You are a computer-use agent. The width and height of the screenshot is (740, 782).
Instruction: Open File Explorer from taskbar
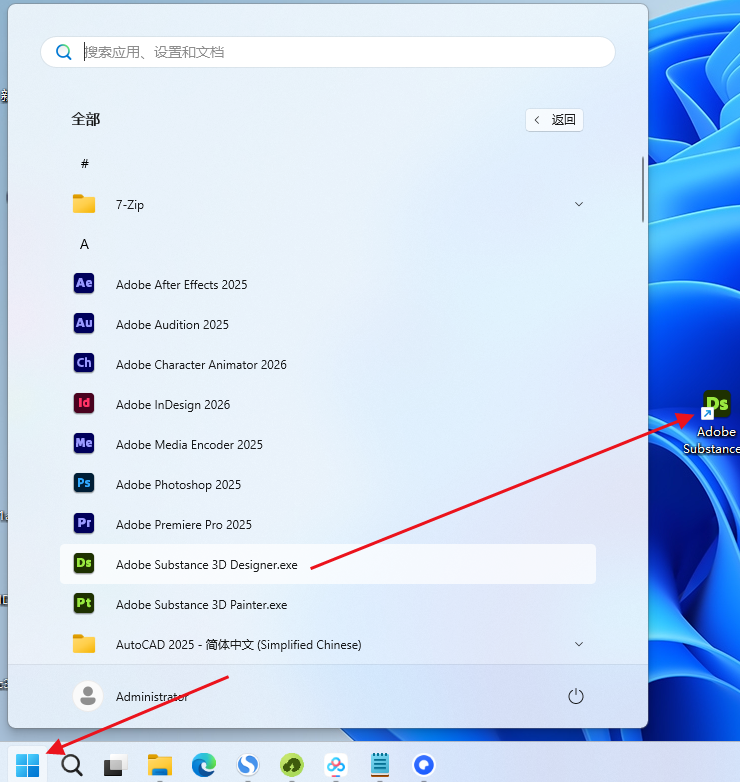160,765
